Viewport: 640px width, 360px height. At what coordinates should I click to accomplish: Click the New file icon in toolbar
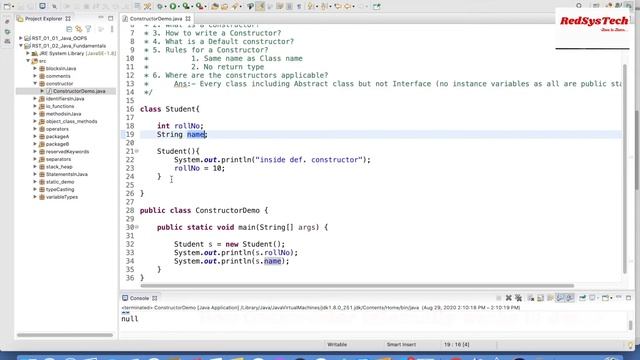(7, 6)
